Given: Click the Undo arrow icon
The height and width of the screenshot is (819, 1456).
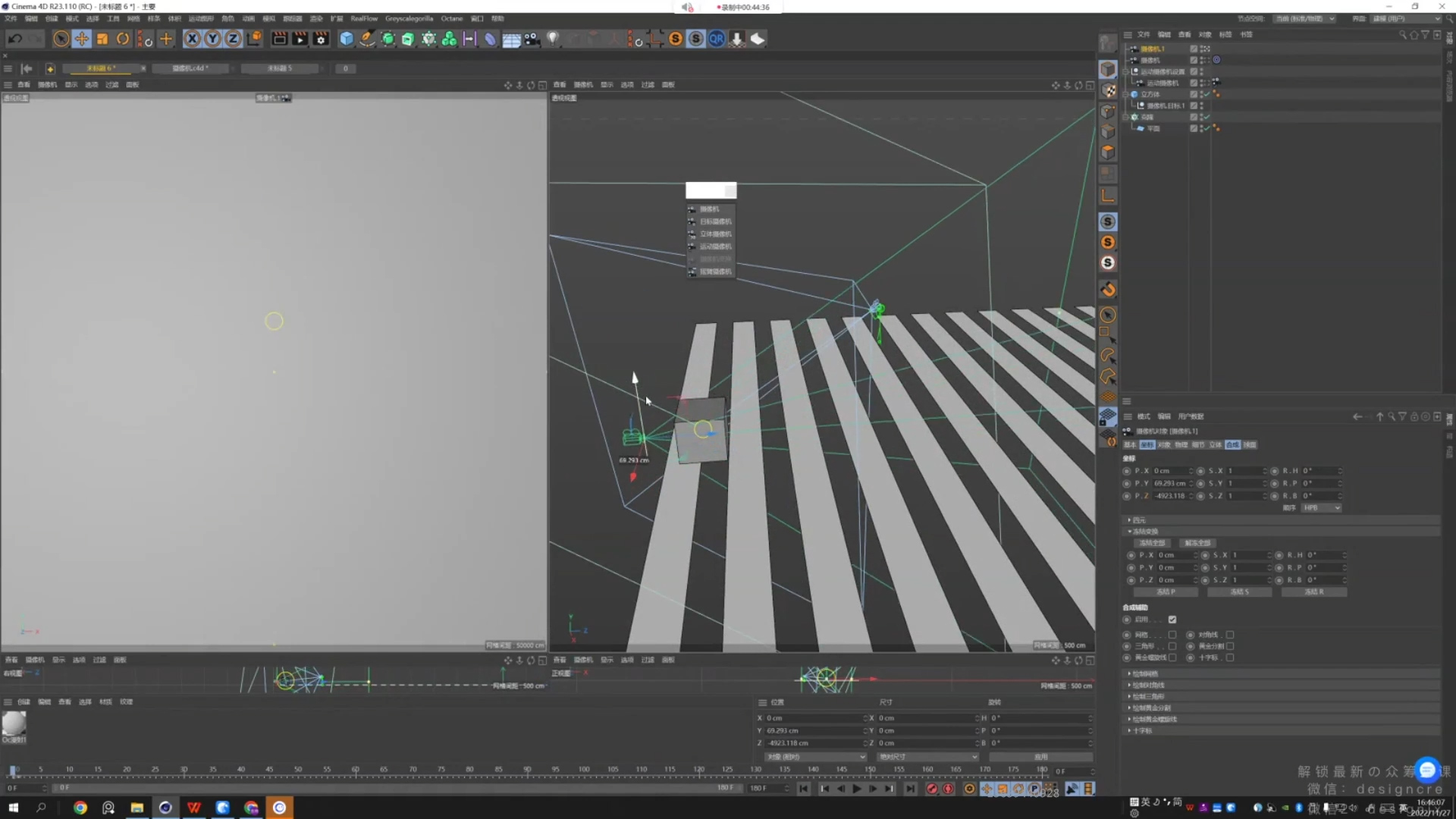Looking at the screenshot, I should click(x=14, y=39).
